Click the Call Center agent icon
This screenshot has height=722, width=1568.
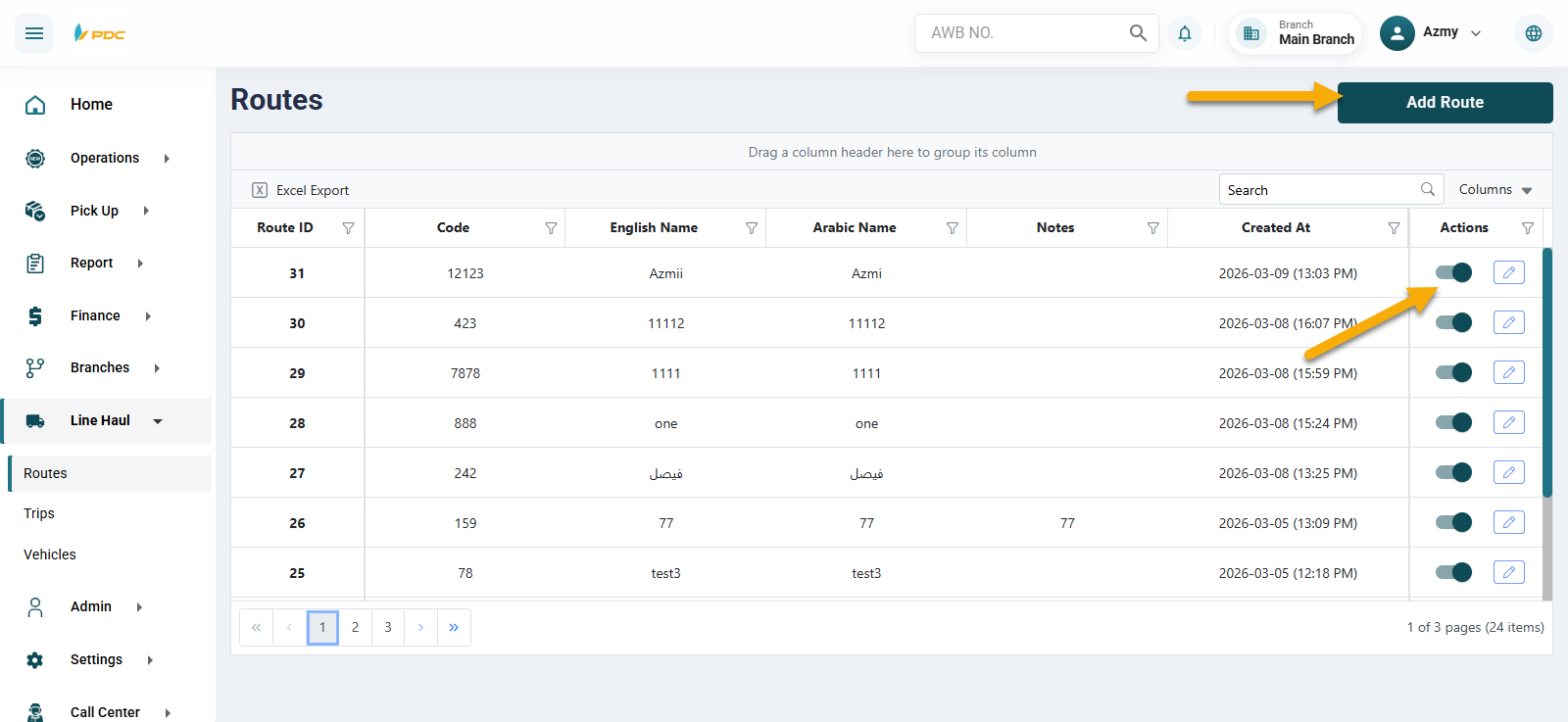[x=35, y=712]
